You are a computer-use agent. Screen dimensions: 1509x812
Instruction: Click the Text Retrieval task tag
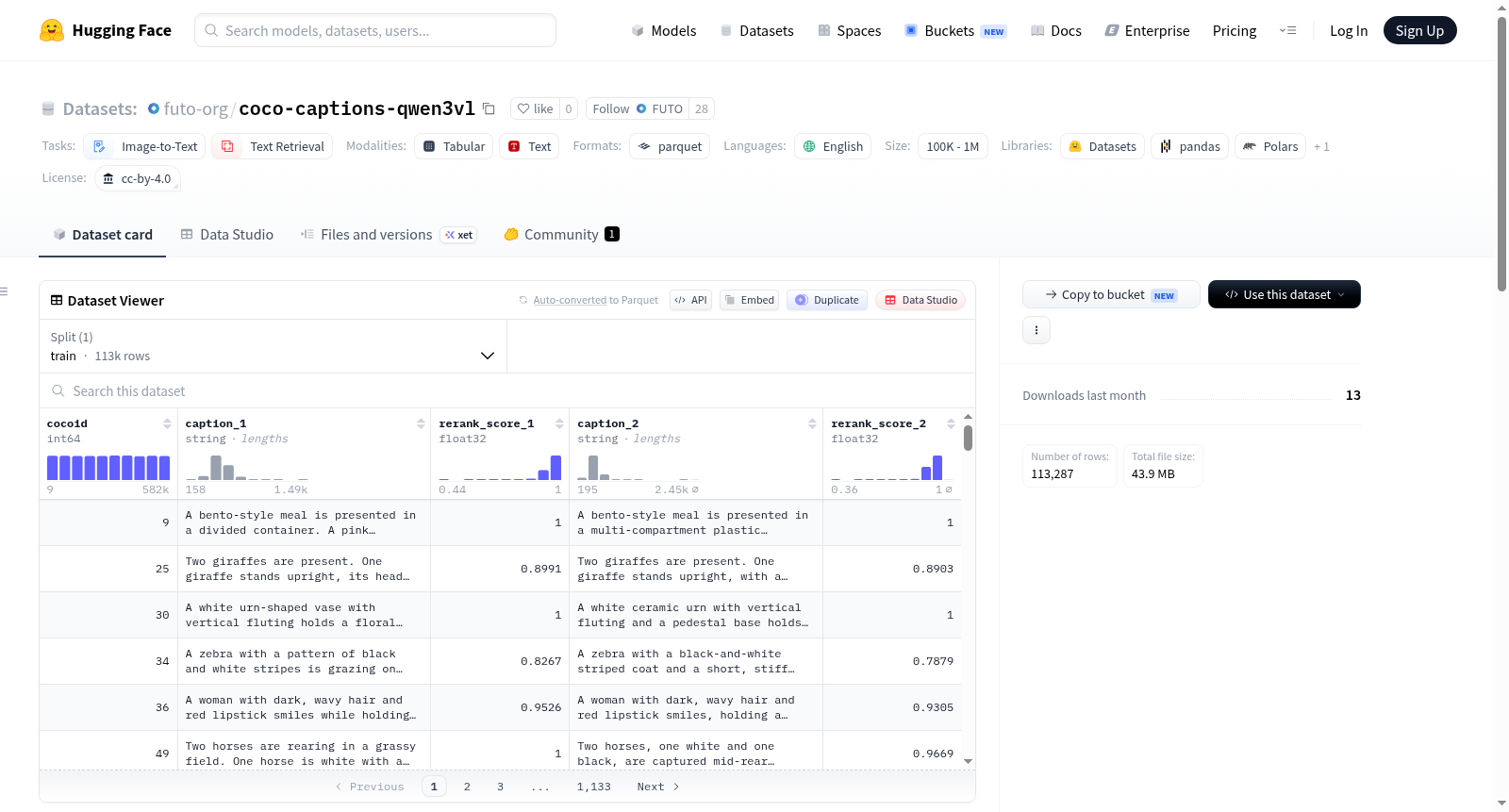tap(273, 146)
